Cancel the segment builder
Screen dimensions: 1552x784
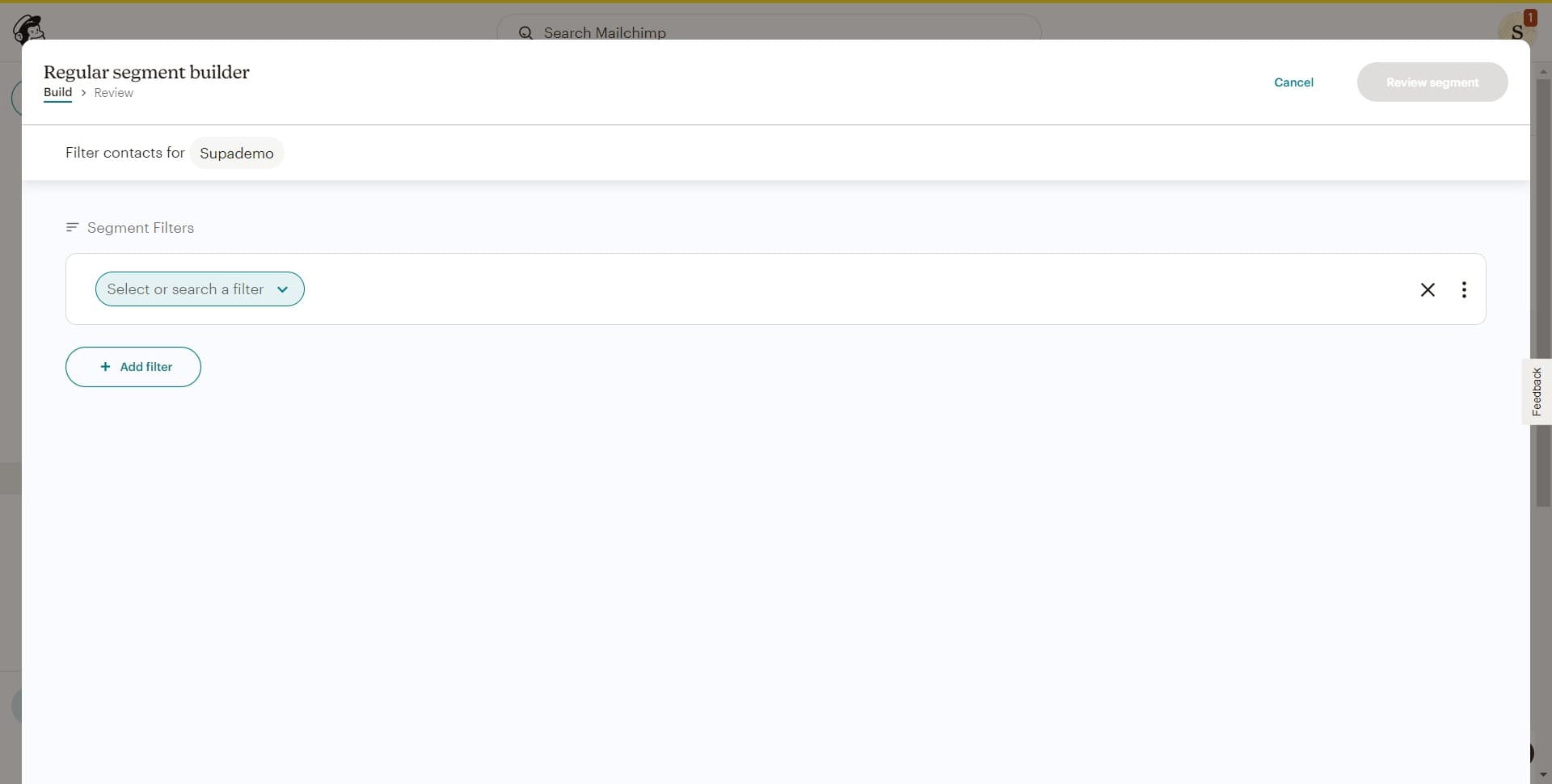coord(1293,82)
